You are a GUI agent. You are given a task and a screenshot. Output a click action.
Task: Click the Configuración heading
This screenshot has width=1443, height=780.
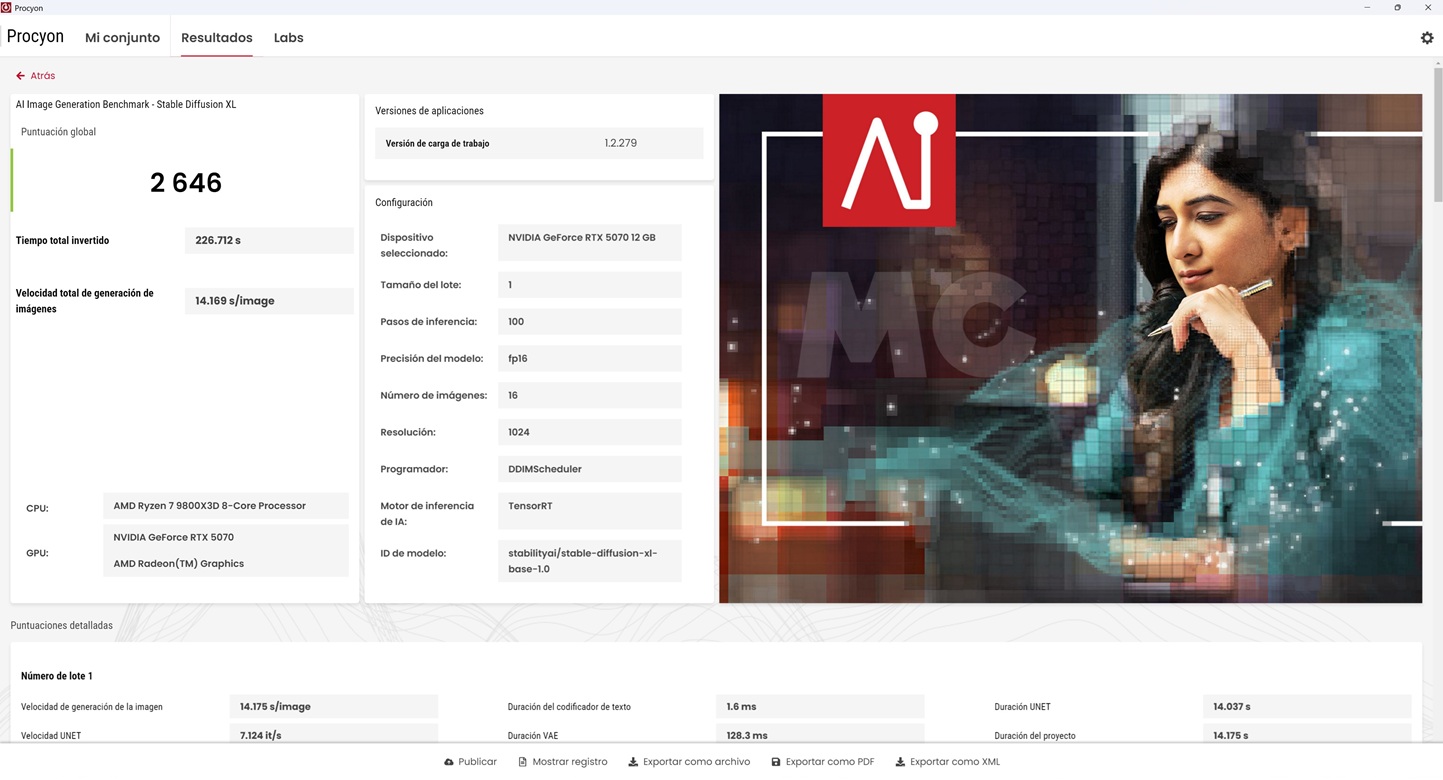(404, 203)
